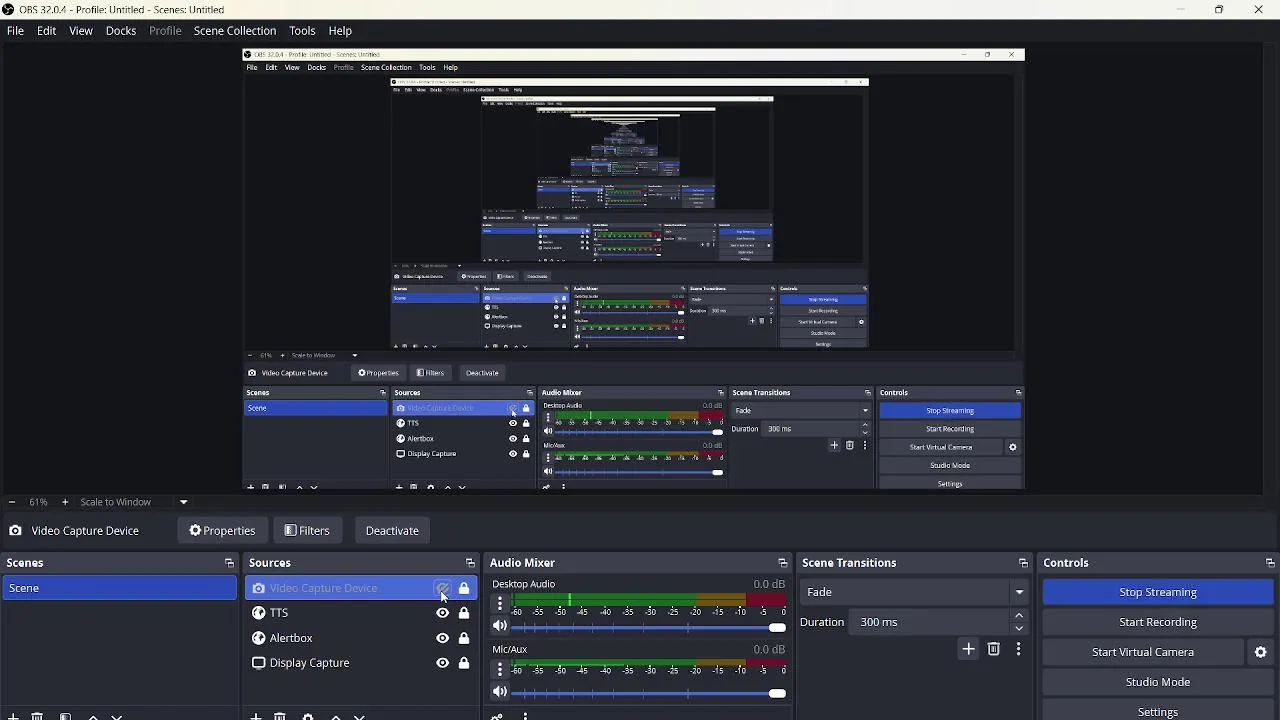Click Start Recording
This screenshot has width=1280, height=720.
(1158, 622)
